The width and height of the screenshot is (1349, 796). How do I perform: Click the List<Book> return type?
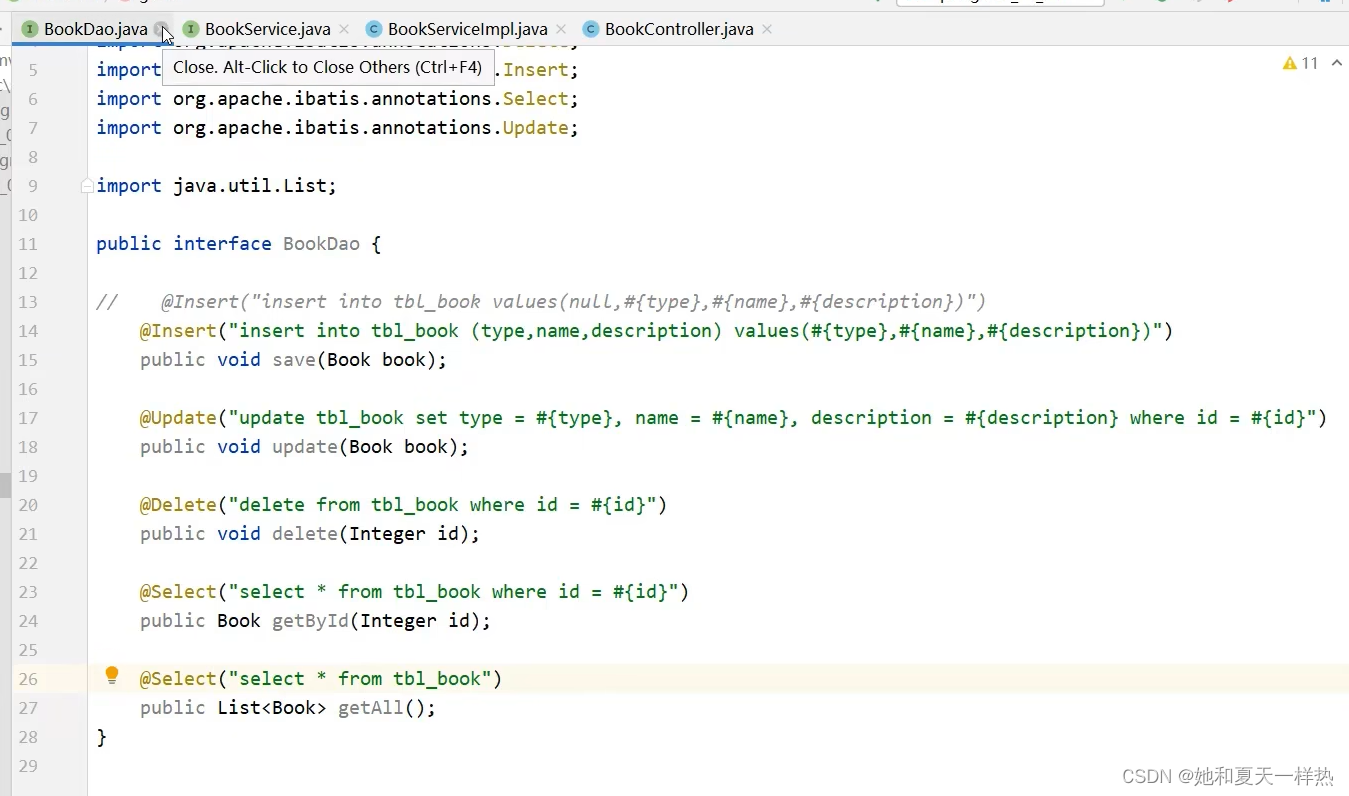pos(272,708)
